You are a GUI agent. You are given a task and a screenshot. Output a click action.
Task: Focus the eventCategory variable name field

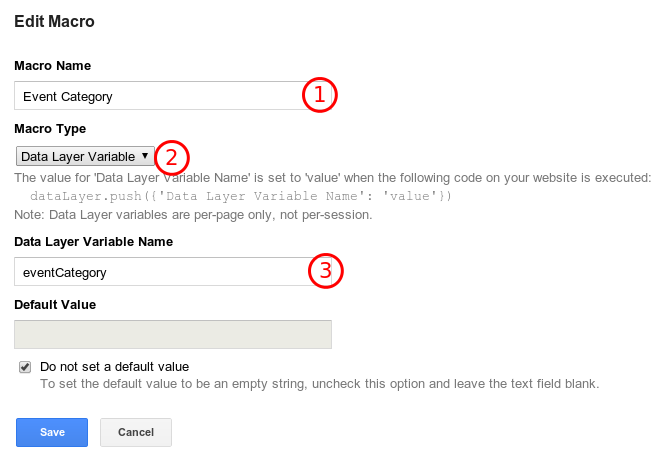[x=160, y=271]
